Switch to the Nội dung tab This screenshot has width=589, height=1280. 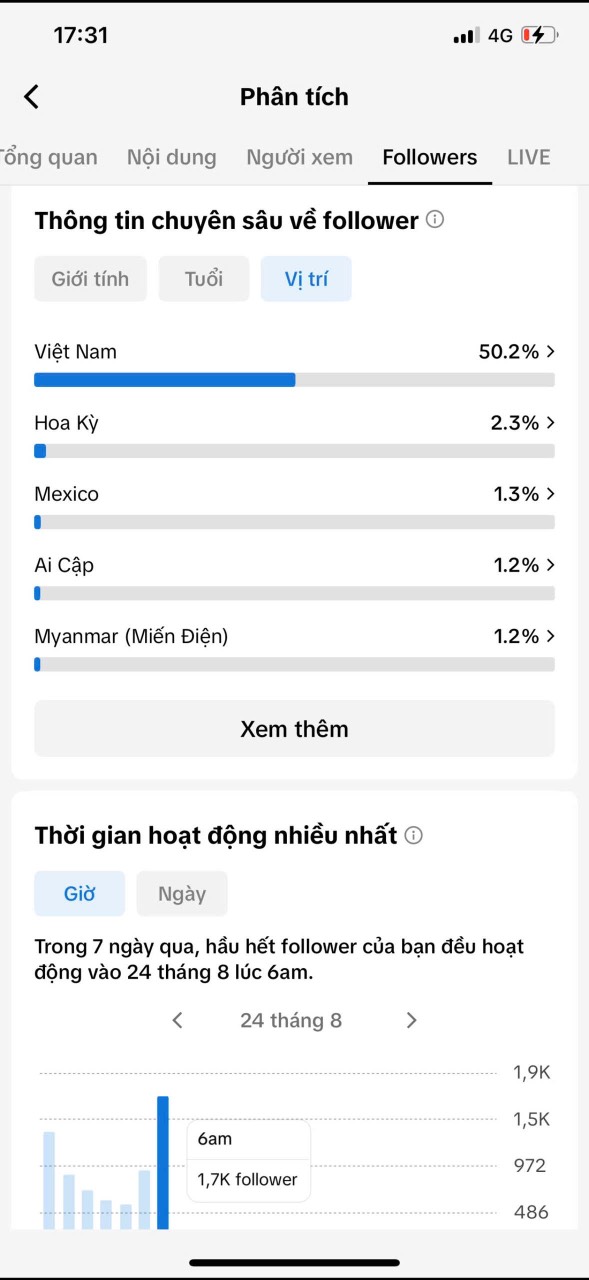171,157
